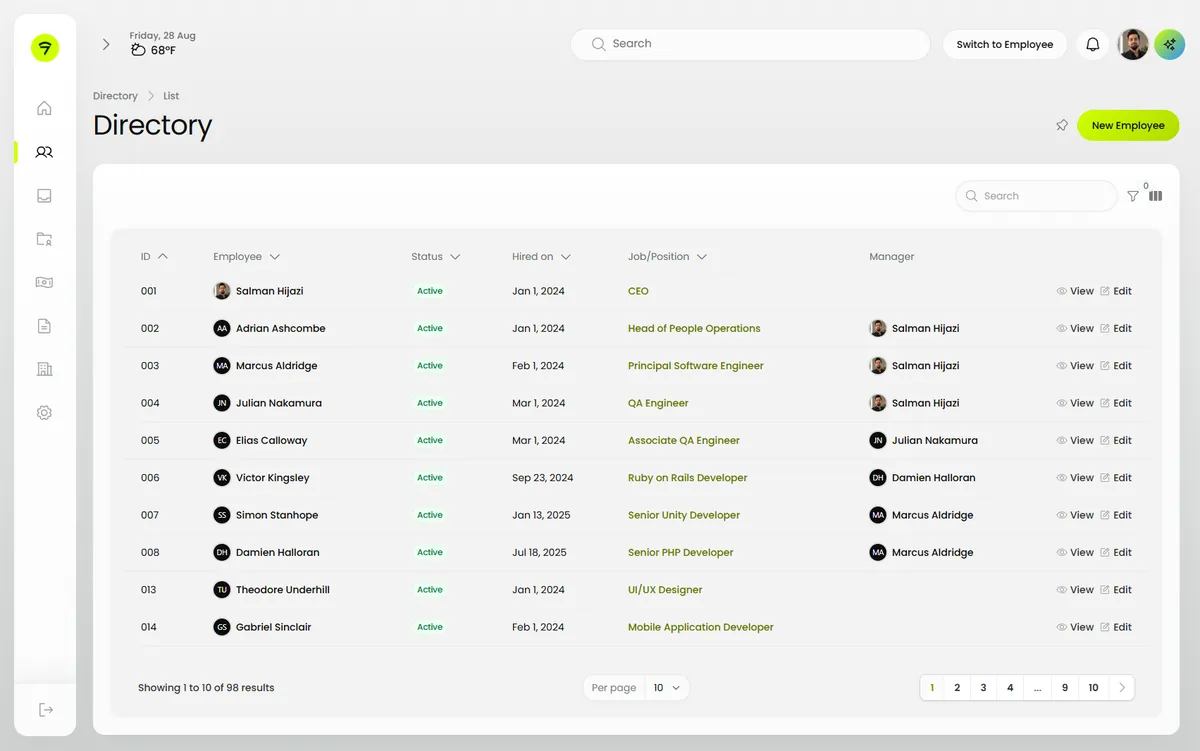Go to page 2 of results
The width and height of the screenshot is (1200, 751).
[957, 687]
